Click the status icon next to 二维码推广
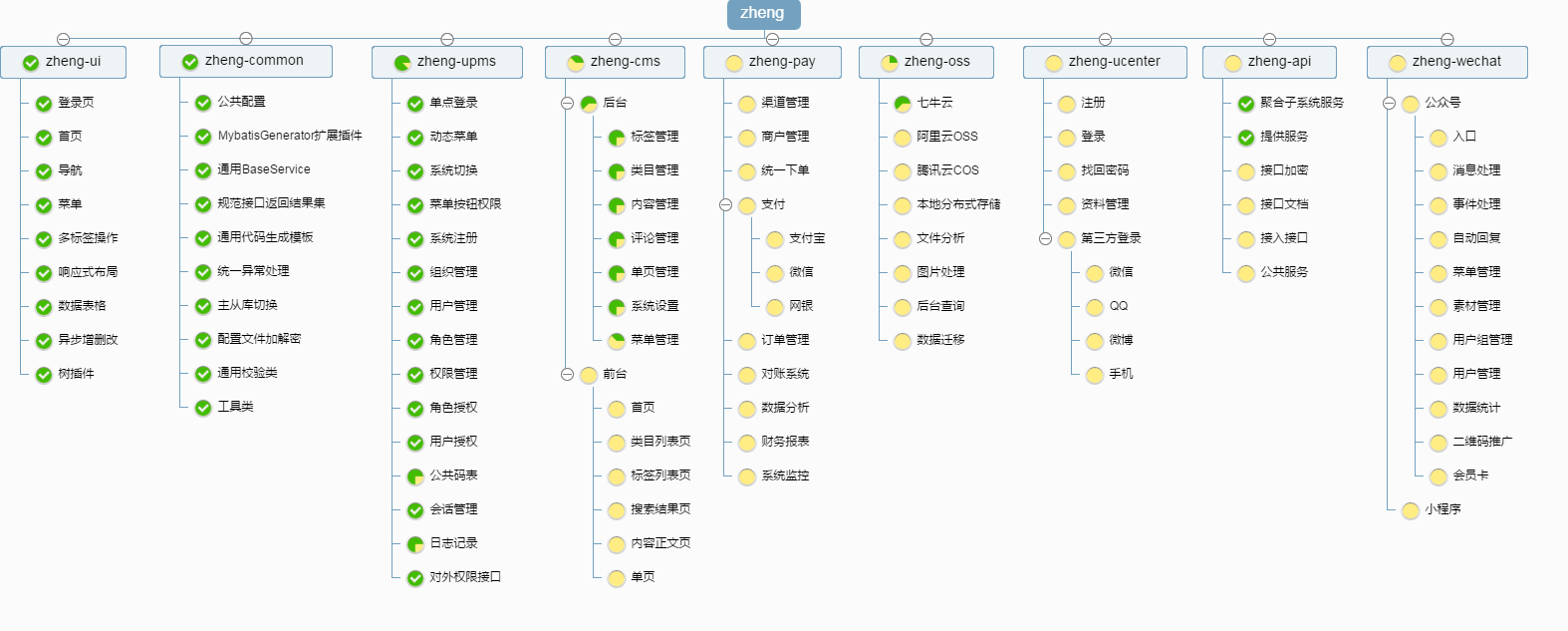 coord(1438,443)
